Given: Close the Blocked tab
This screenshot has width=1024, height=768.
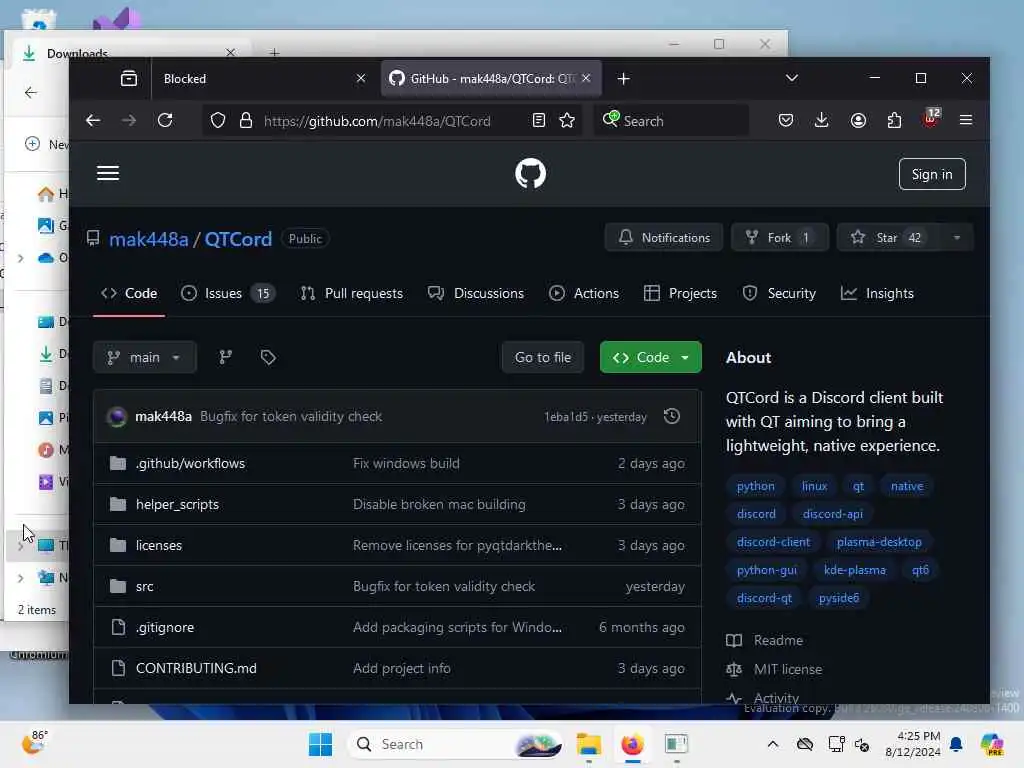Looking at the screenshot, I should pyautogui.click(x=360, y=78).
